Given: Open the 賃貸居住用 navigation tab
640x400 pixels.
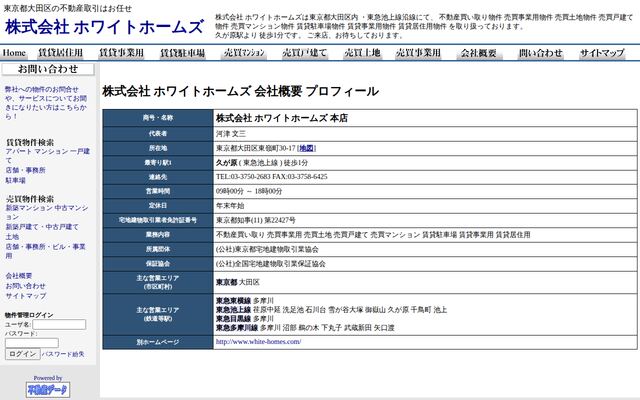Looking at the screenshot, I should point(60,53).
